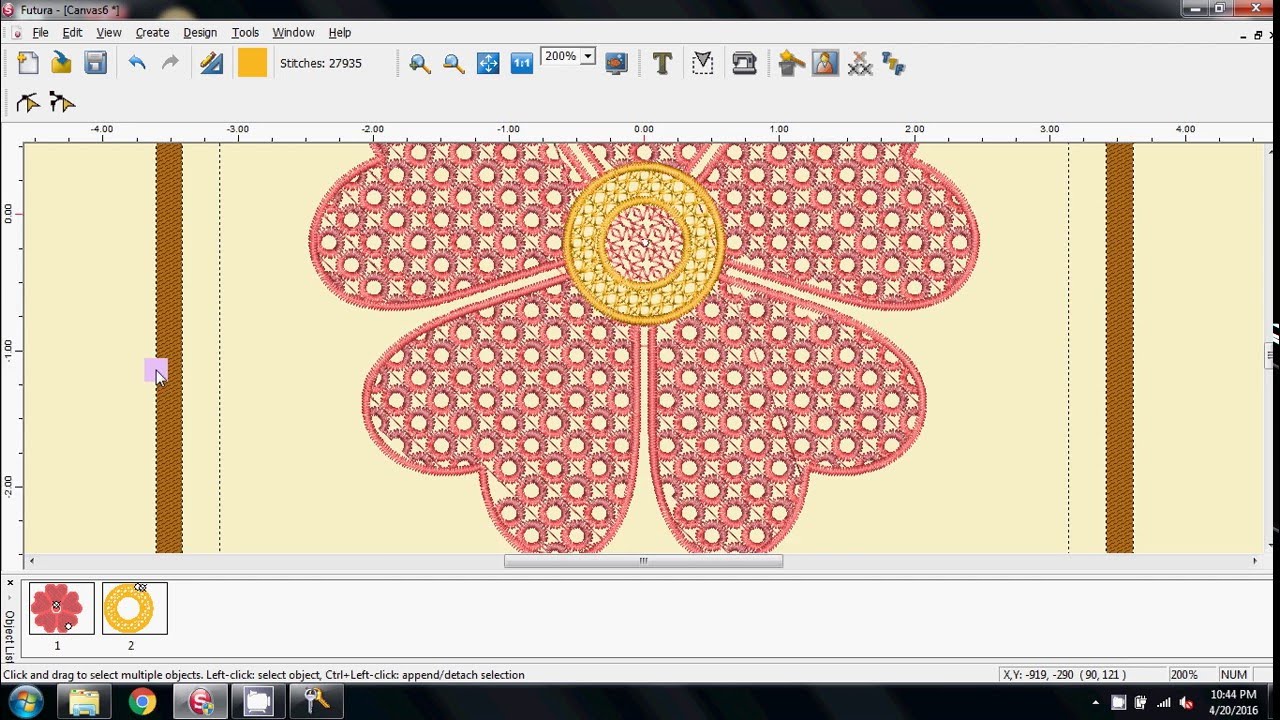Open the Tools menu
1280x720 pixels.
245,33
